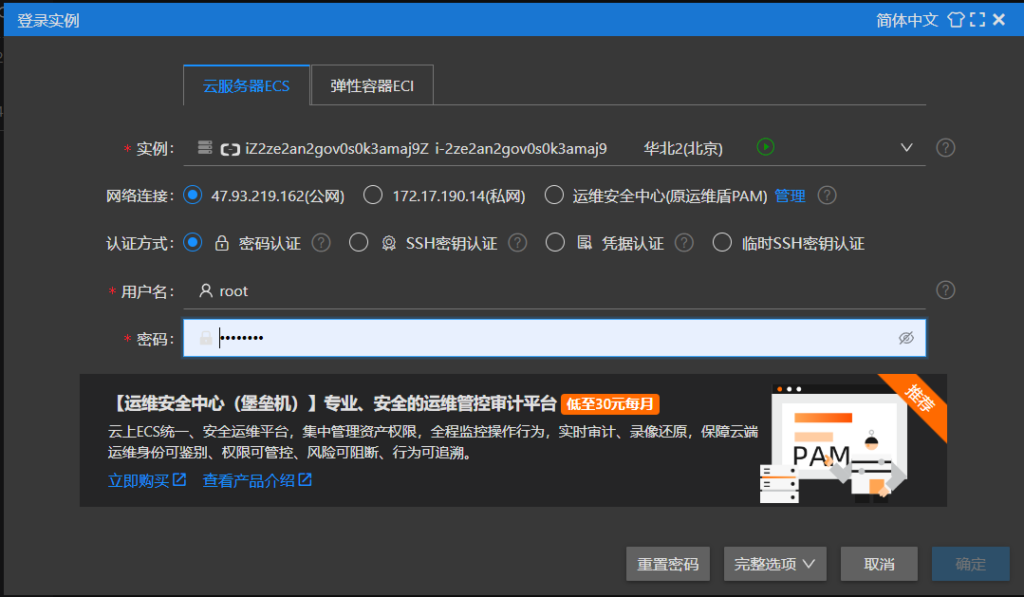
Task: Click help icon after 凭据认证
Action: click(684, 243)
